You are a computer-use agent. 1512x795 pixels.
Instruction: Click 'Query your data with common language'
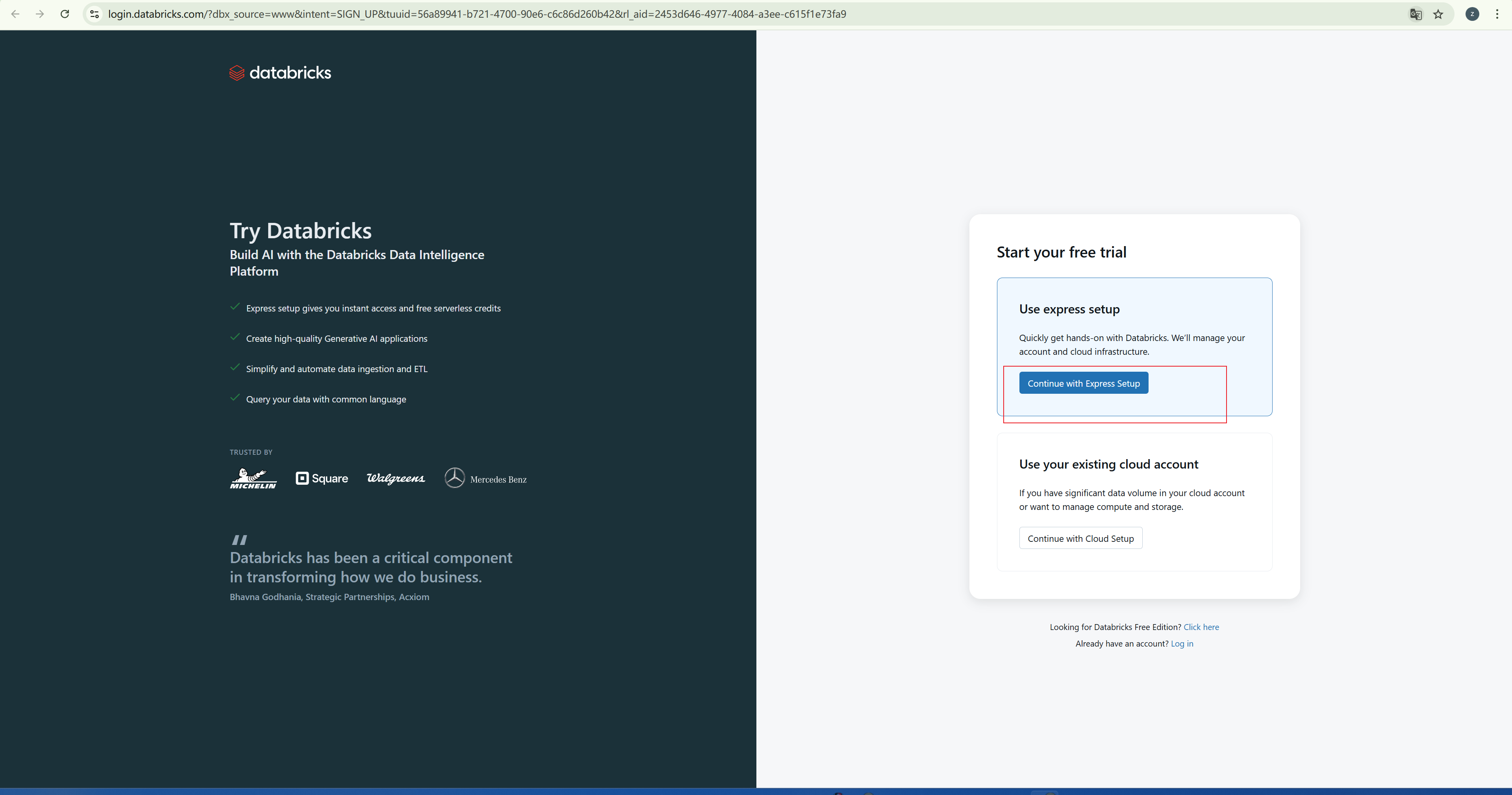[x=326, y=399]
